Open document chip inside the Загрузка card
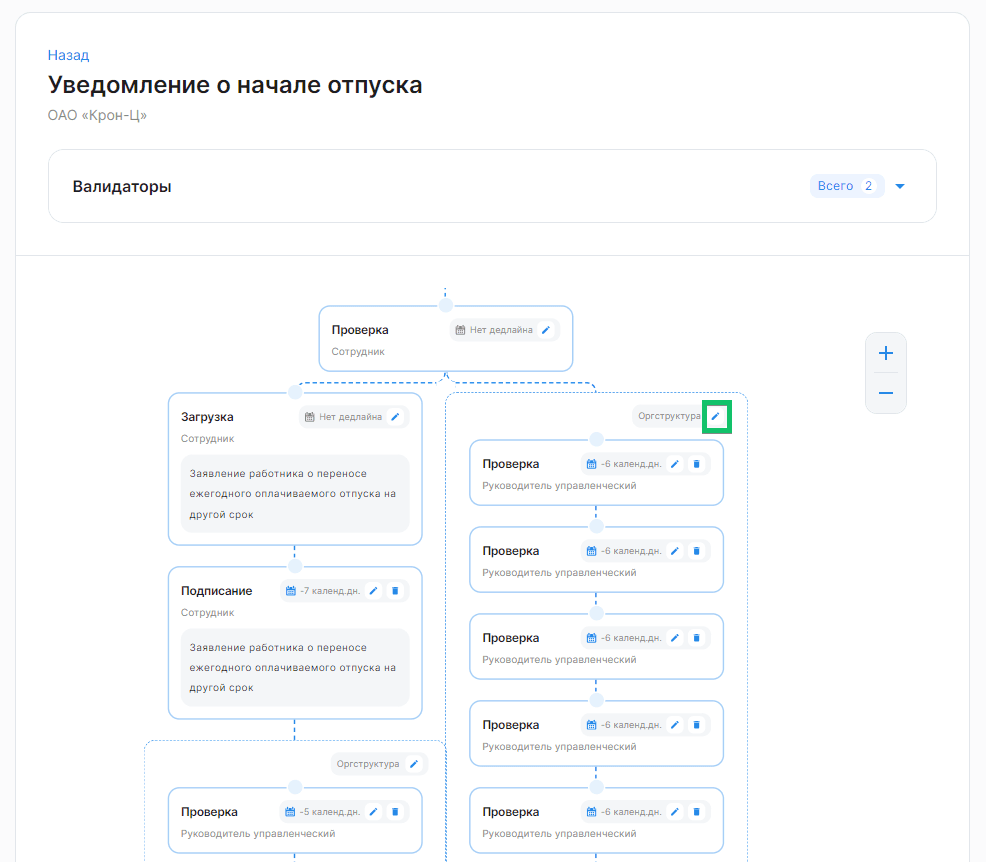The width and height of the screenshot is (986, 862). click(295, 494)
